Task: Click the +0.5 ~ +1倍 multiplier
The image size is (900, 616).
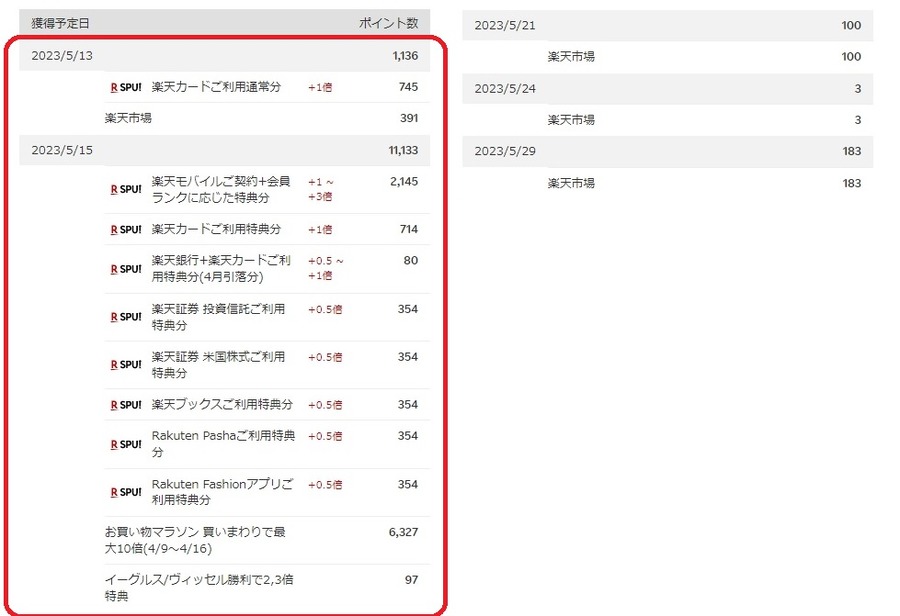Action: coord(325,268)
